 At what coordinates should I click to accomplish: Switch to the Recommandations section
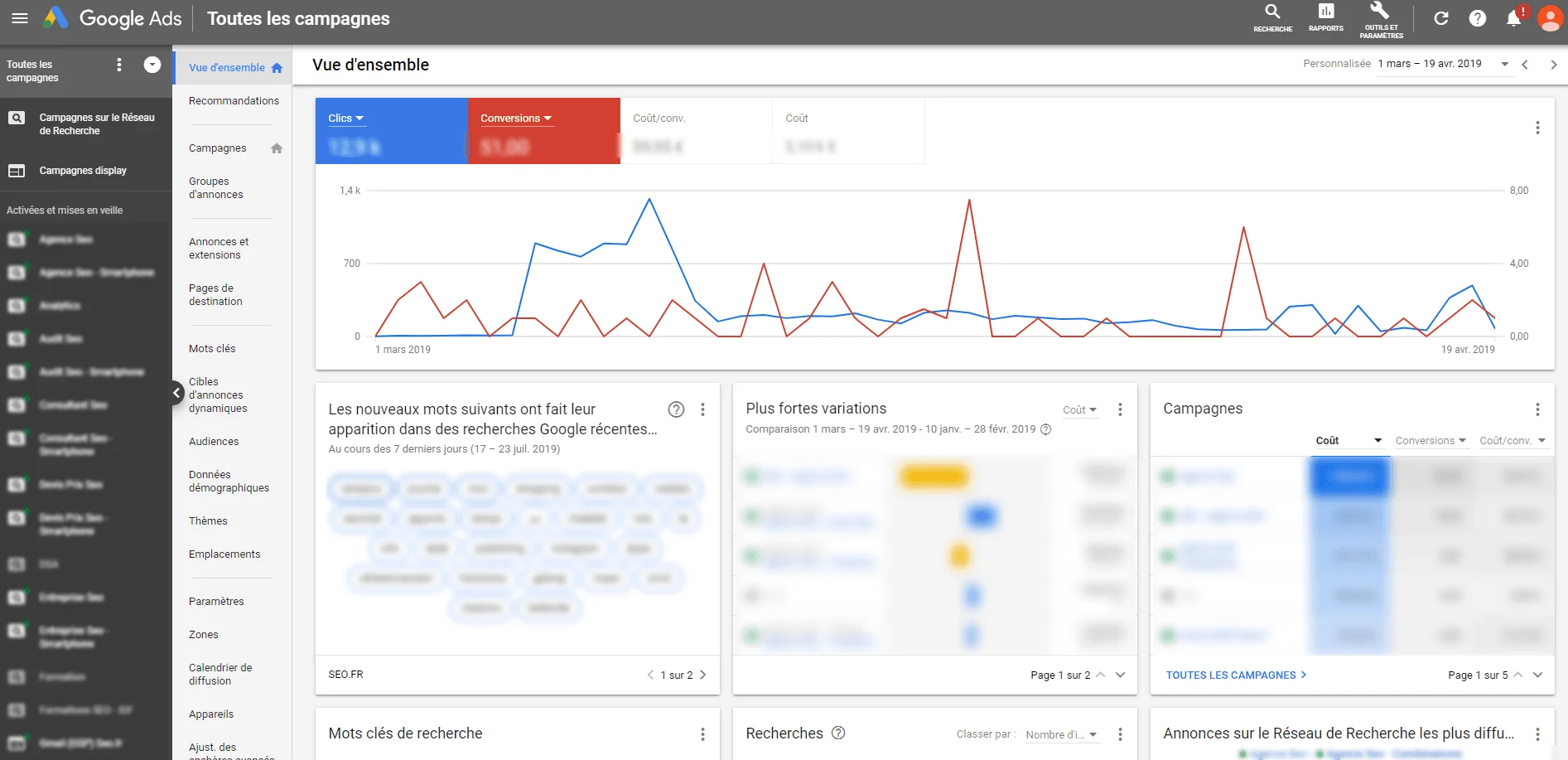pos(234,100)
